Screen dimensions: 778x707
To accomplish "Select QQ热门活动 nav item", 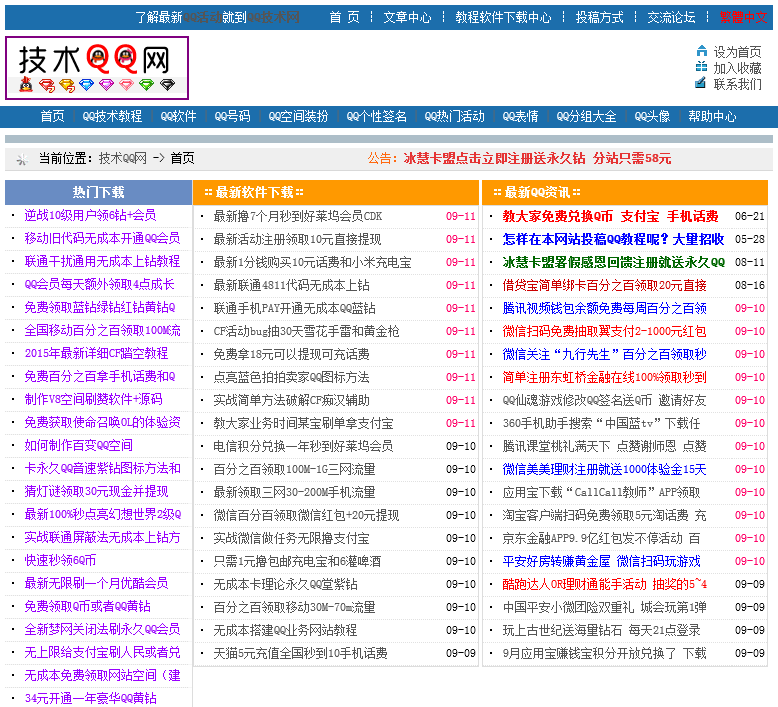I will tap(454, 116).
